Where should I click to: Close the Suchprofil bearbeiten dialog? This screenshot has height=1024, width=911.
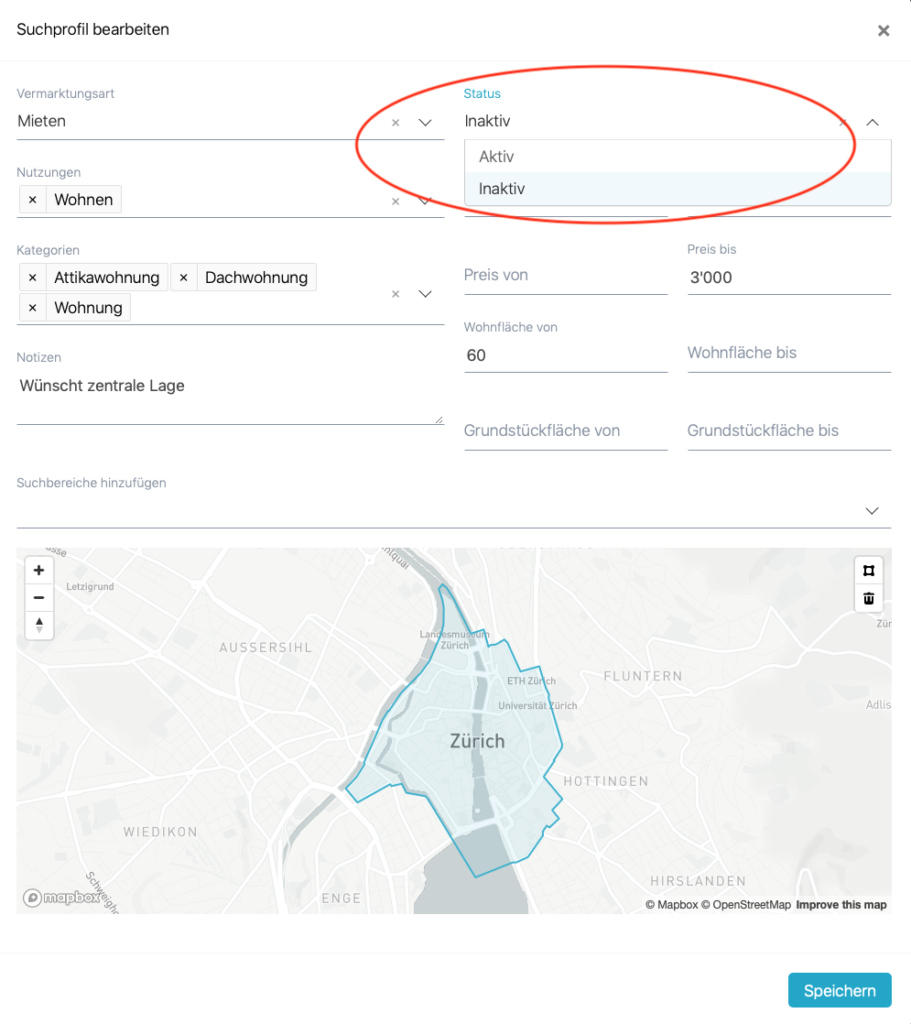(x=883, y=31)
